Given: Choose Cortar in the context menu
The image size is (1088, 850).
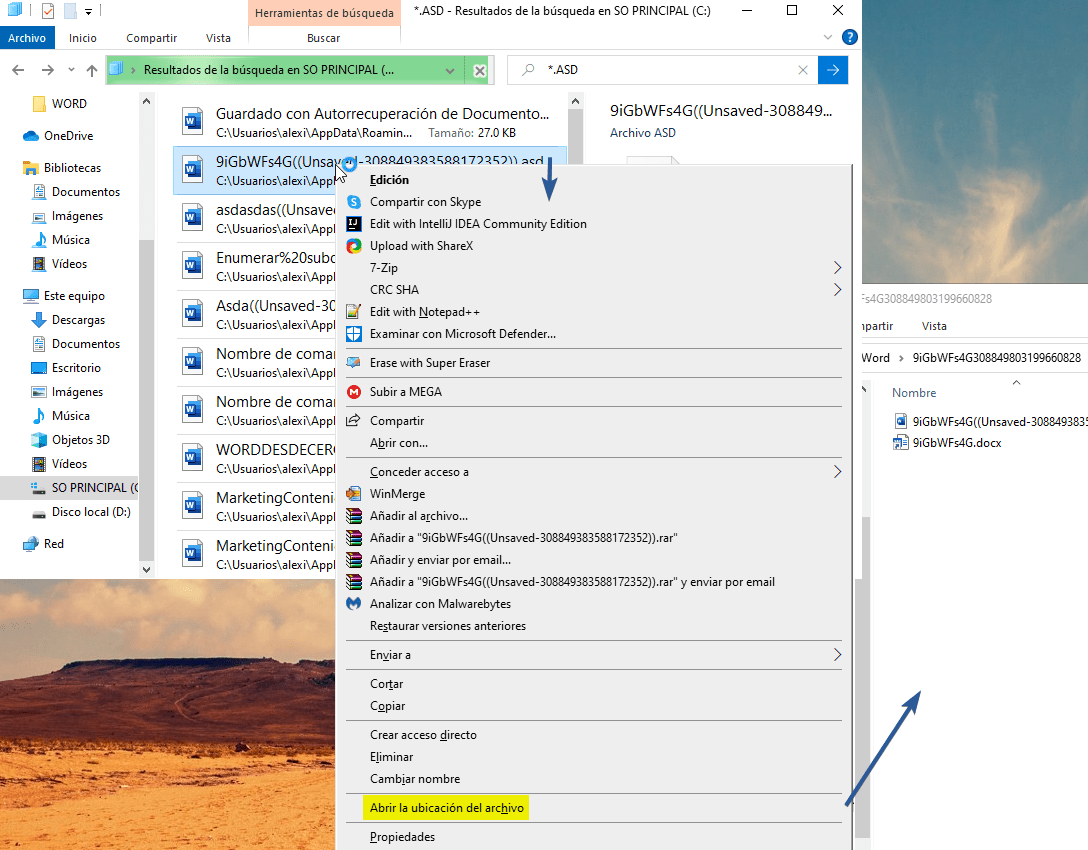Looking at the screenshot, I should click(x=386, y=684).
